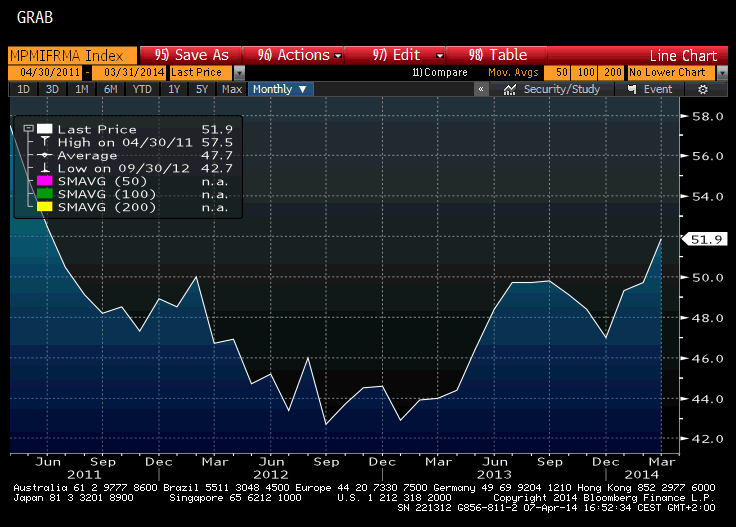736x527 pixels.
Task: Collapse the legend box toggle
Action: click(28, 129)
